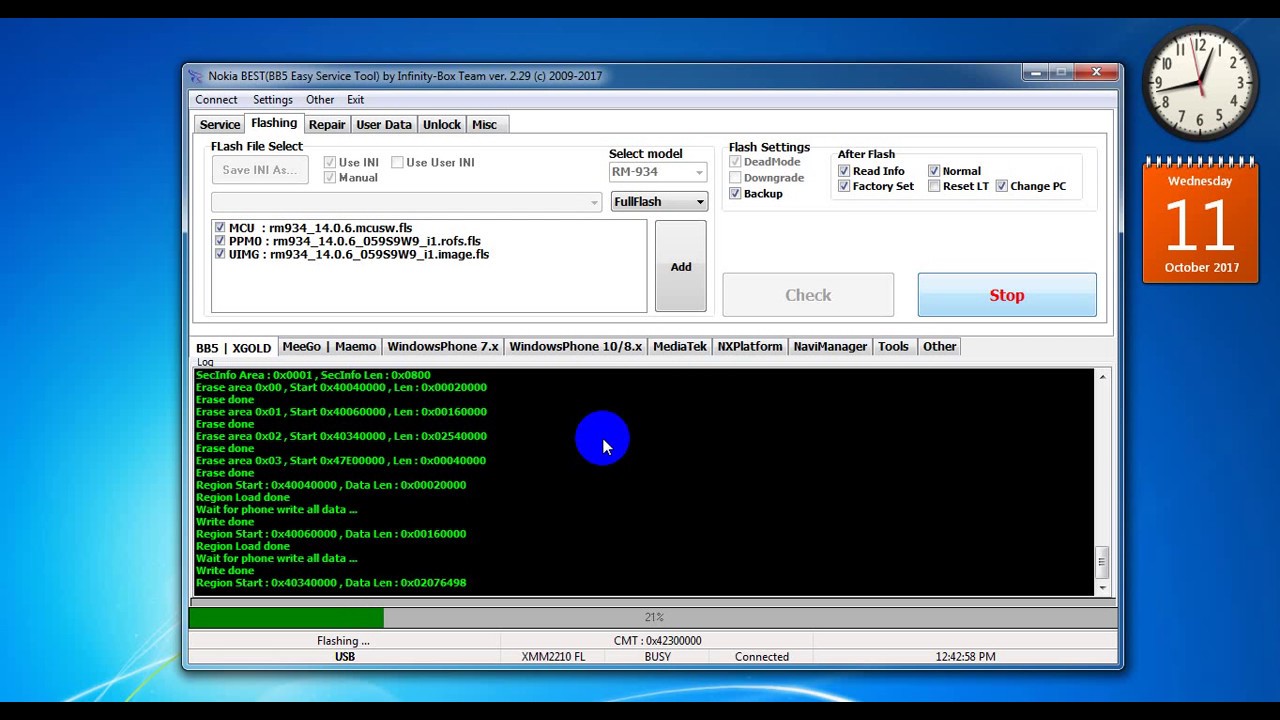Open the NaviManager tab
The image size is (1280, 720).
coord(830,346)
